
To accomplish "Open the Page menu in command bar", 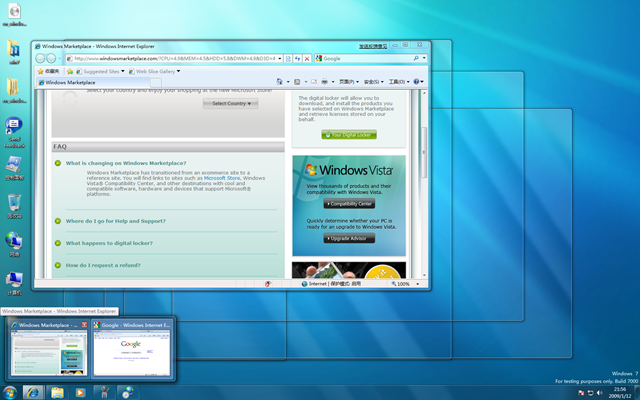I will [349, 82].
